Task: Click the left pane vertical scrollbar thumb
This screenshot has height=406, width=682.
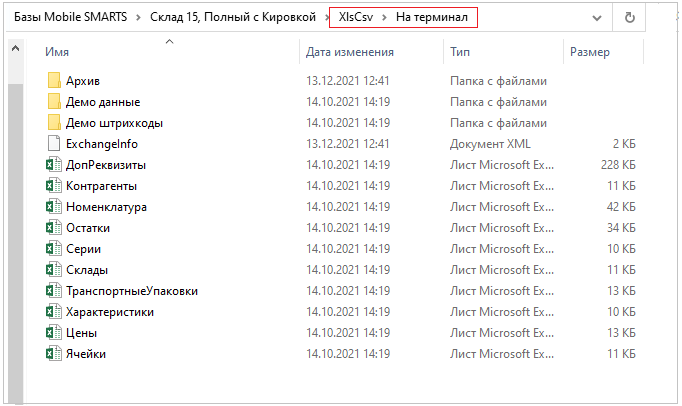Action: tap(16, 244)
